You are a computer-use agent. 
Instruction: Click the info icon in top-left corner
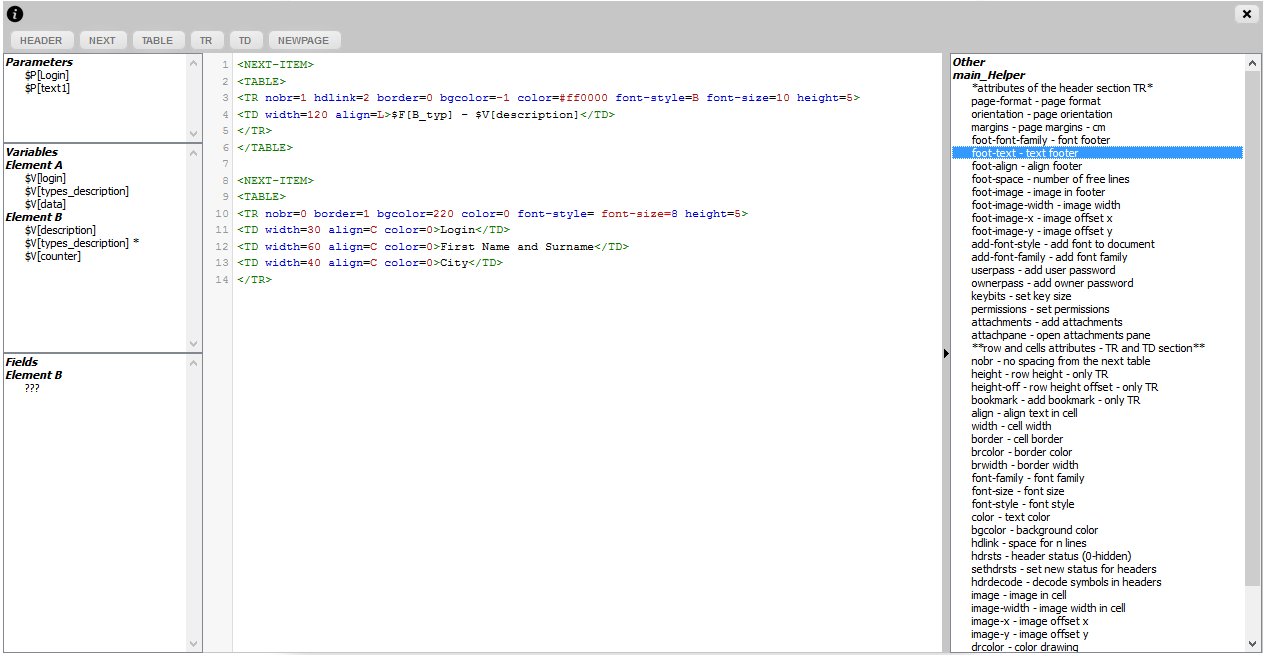click(x=15, y=14)
